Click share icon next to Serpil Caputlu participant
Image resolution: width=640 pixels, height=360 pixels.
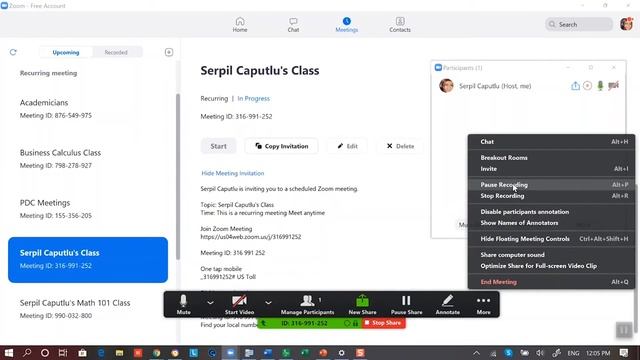click(575, 85)
